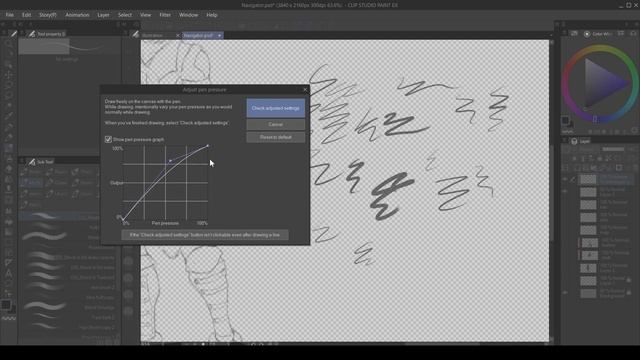Open the Select menu

coord(125,15)
